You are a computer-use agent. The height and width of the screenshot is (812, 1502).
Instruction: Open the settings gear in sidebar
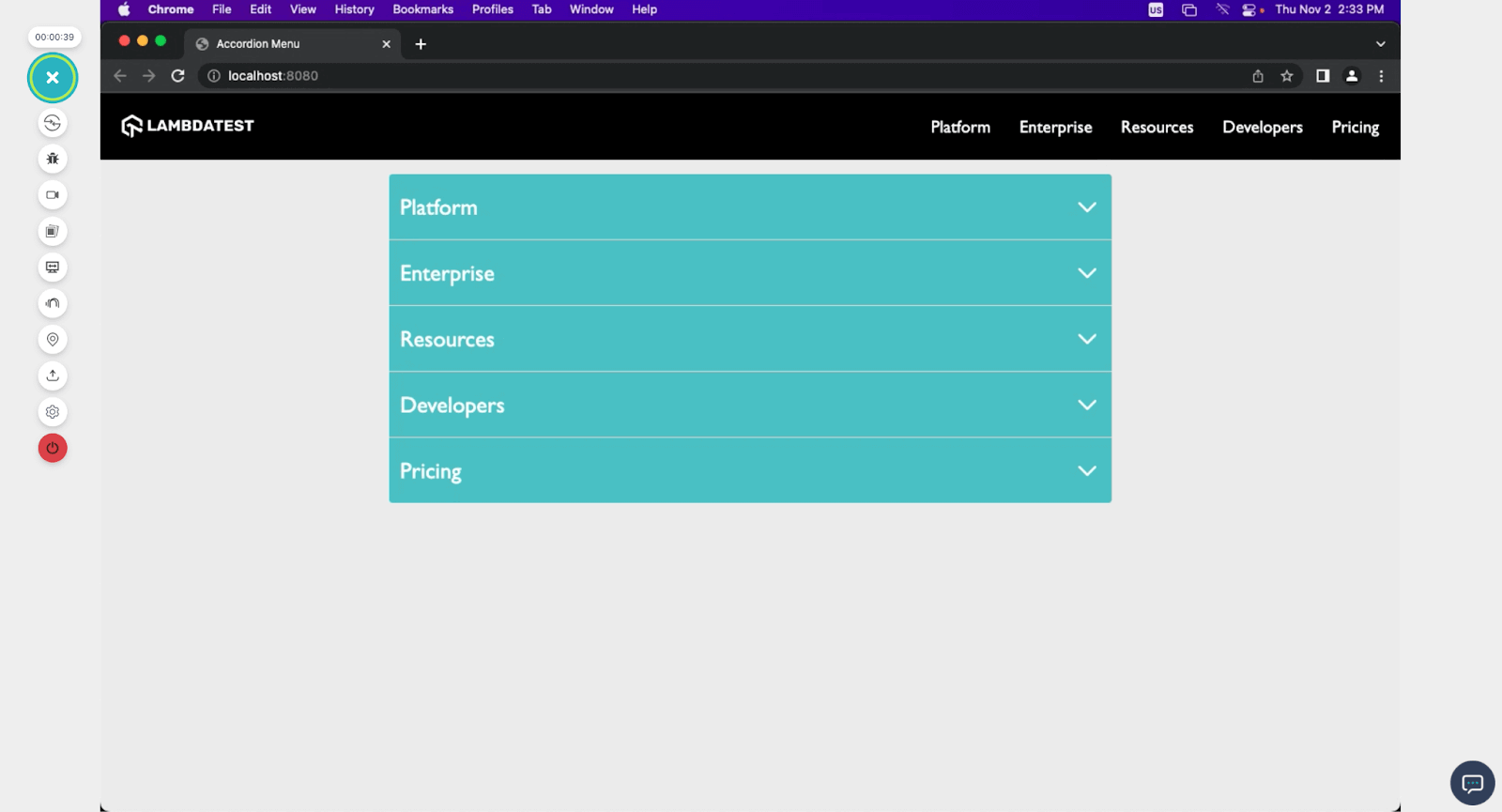coord(53,412)
